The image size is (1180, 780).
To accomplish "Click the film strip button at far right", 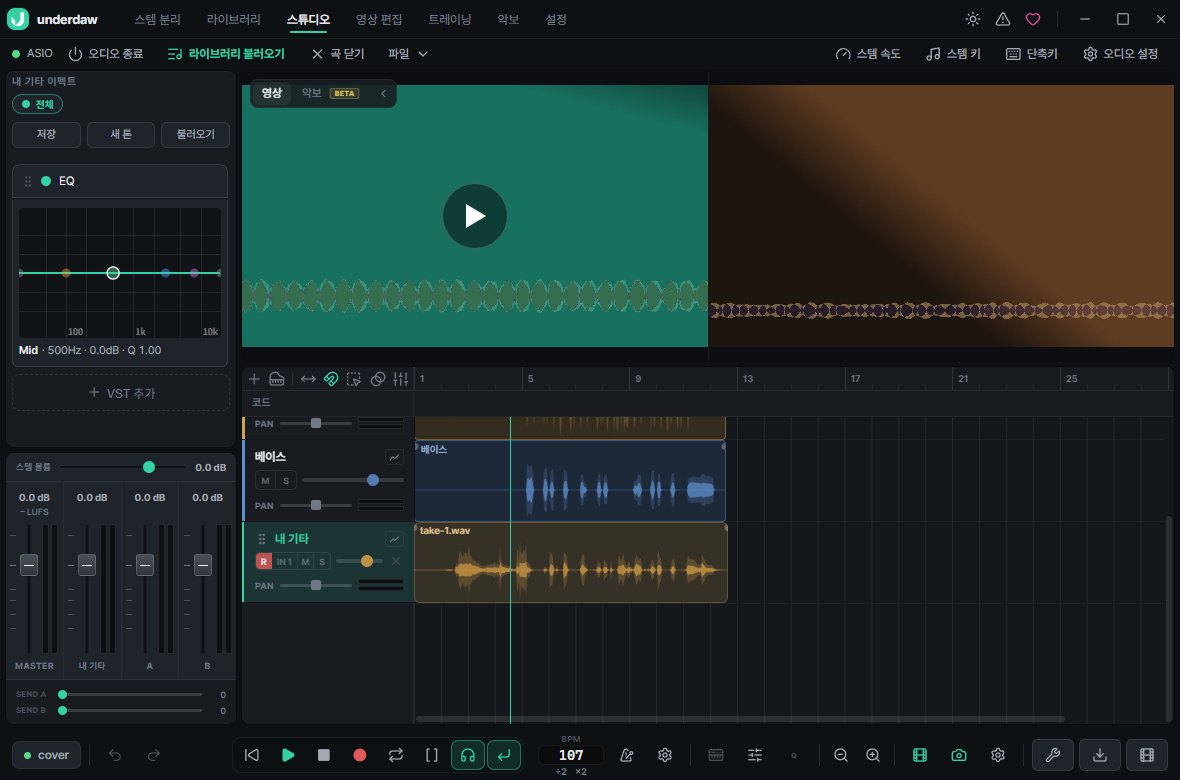I will point(1147,755).
